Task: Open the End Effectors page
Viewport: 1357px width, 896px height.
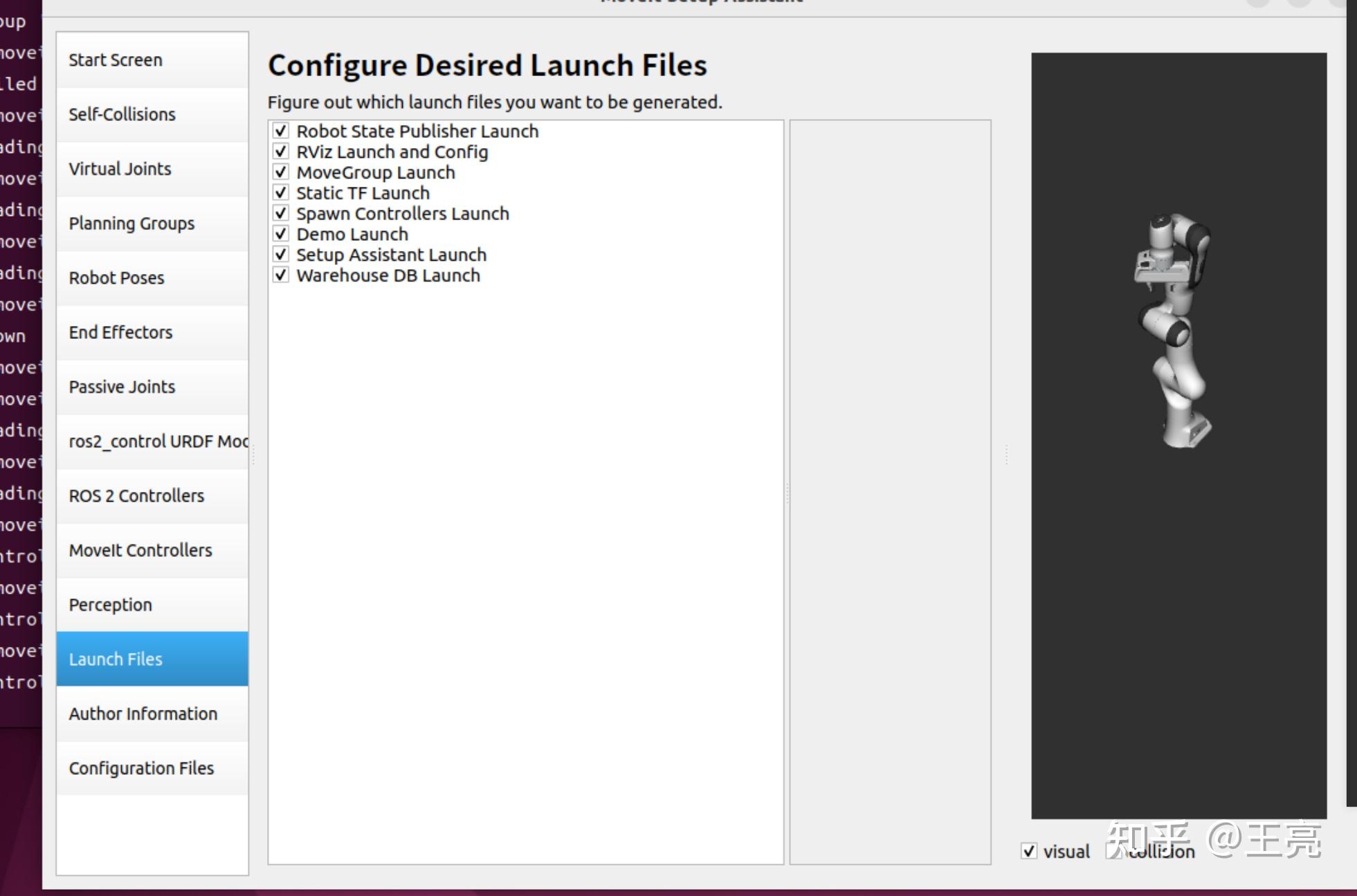Action: (152, 333)
